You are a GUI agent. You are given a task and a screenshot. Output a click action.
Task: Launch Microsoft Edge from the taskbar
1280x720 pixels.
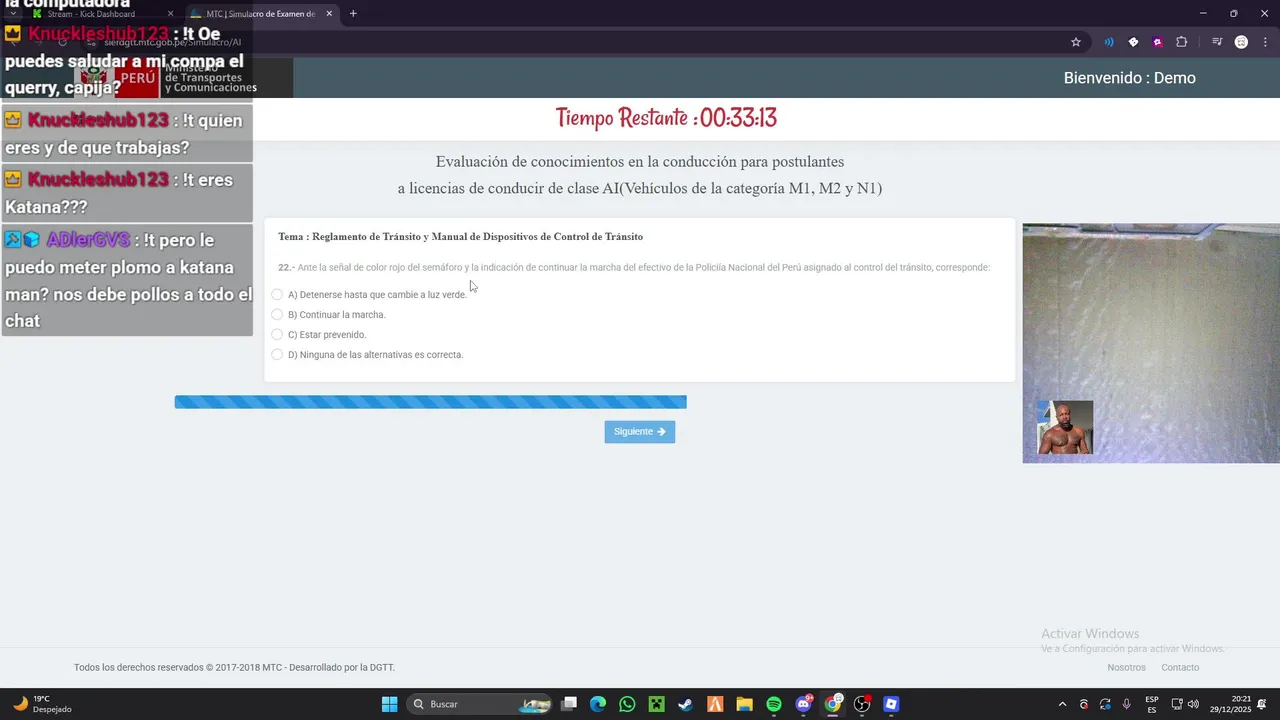(598, 704)
